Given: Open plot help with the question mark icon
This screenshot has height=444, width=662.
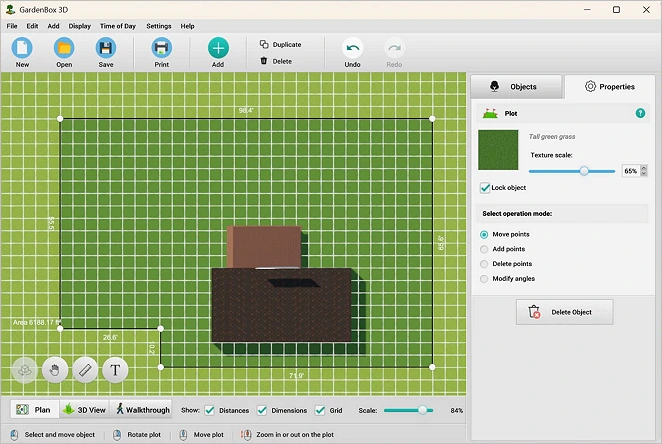Looking at the screenshot, I should coord(640,113).
